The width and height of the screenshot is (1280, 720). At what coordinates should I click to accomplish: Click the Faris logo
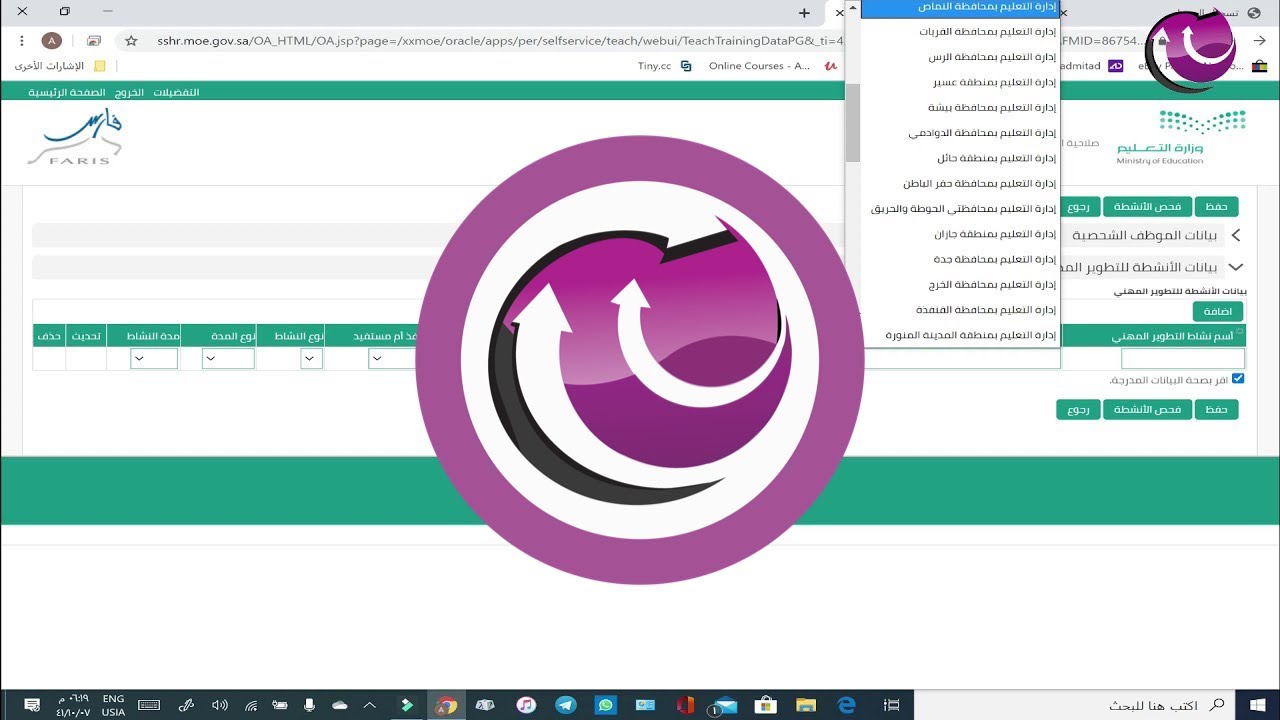pos(75,137)
